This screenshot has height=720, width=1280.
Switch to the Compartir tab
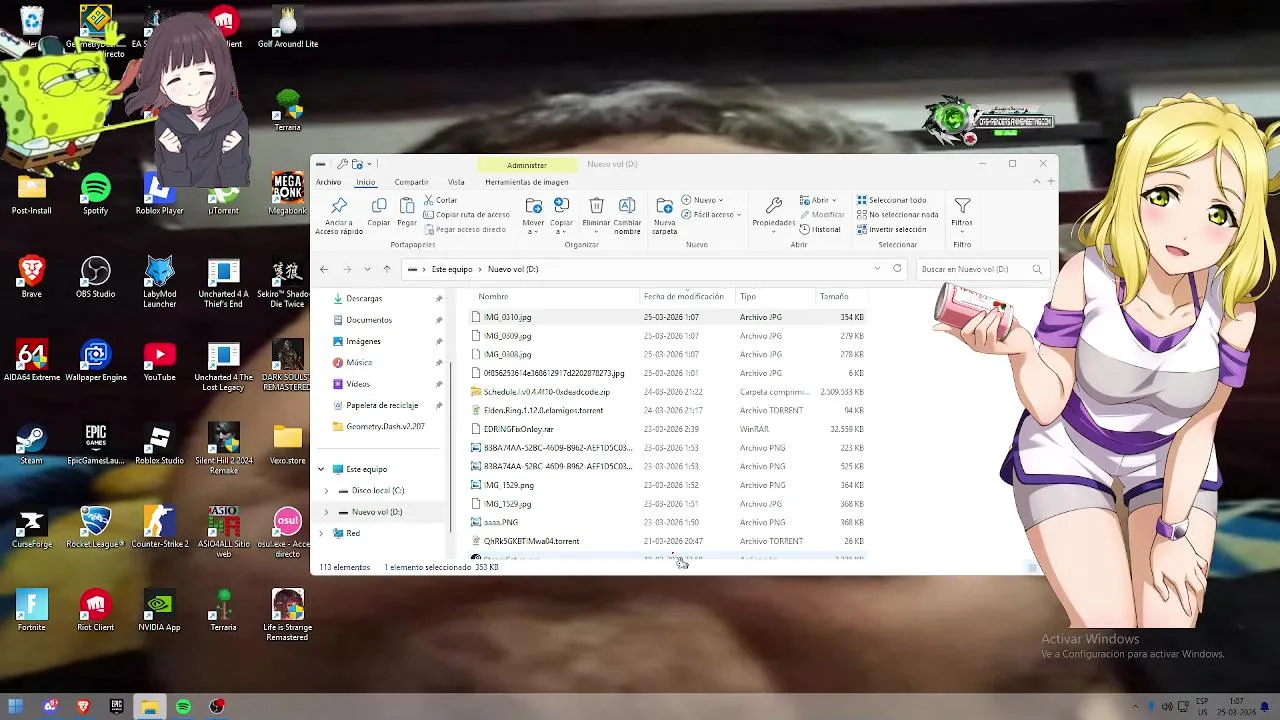point(411,182)
